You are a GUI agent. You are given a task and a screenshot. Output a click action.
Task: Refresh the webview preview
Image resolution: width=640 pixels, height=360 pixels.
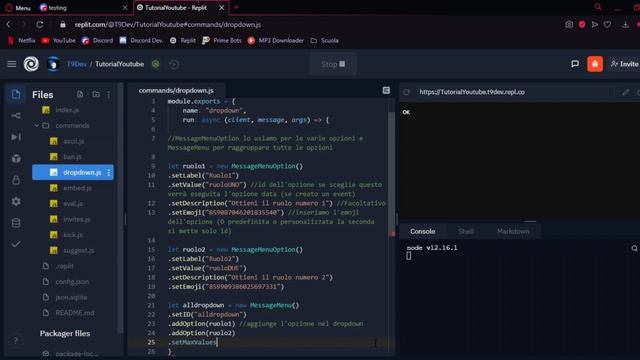coord(407,92)
